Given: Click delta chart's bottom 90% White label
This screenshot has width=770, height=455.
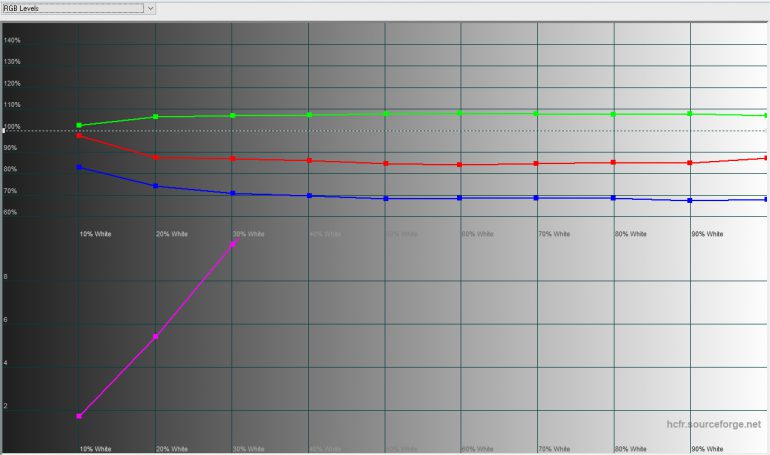Looking at the screenshot, I should 708,449.
